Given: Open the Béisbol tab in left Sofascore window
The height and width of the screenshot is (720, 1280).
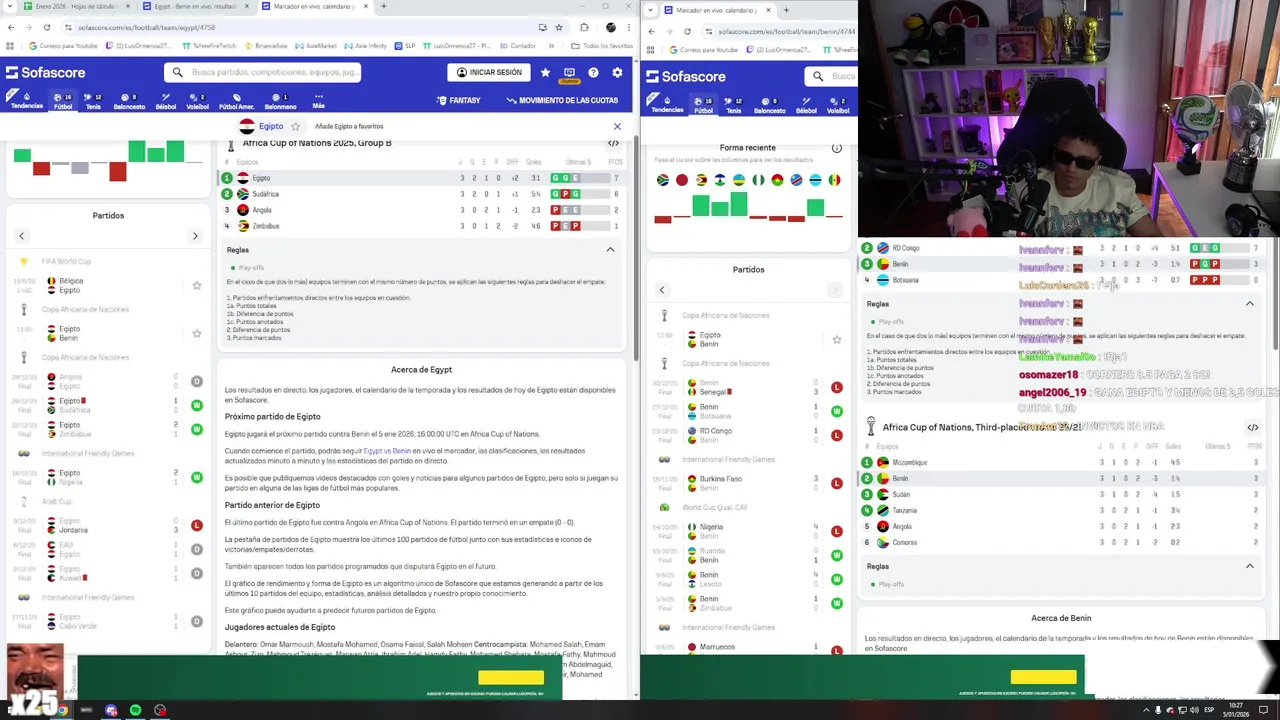Looking at the screenshot, I should tap(166, 101).
